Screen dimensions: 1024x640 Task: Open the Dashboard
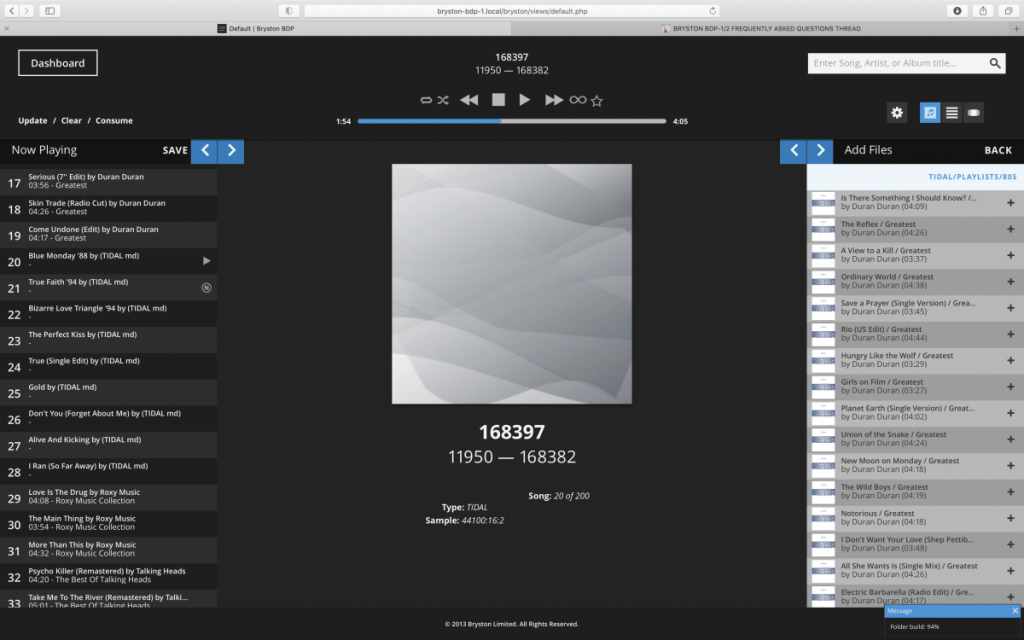57,63
